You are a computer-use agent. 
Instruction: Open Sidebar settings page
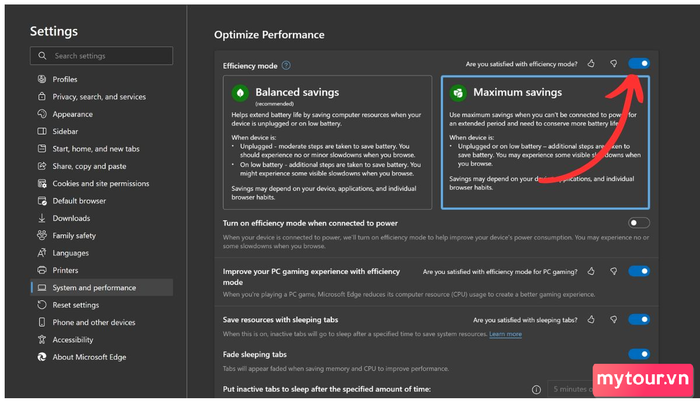(101, 131)
